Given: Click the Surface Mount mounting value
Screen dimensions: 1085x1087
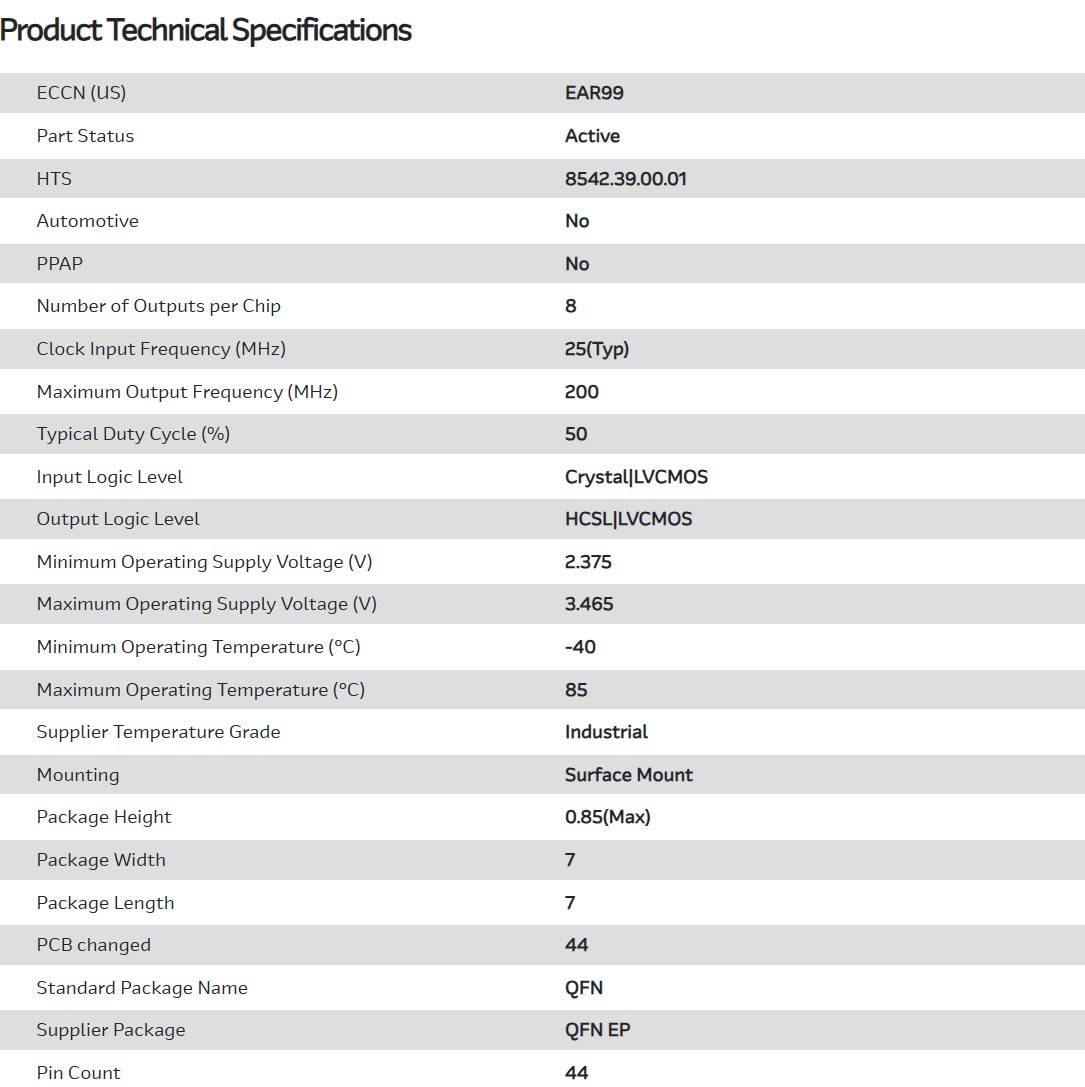Looking at the screenshot, I should pyautogui.click(x=628, y=775).
